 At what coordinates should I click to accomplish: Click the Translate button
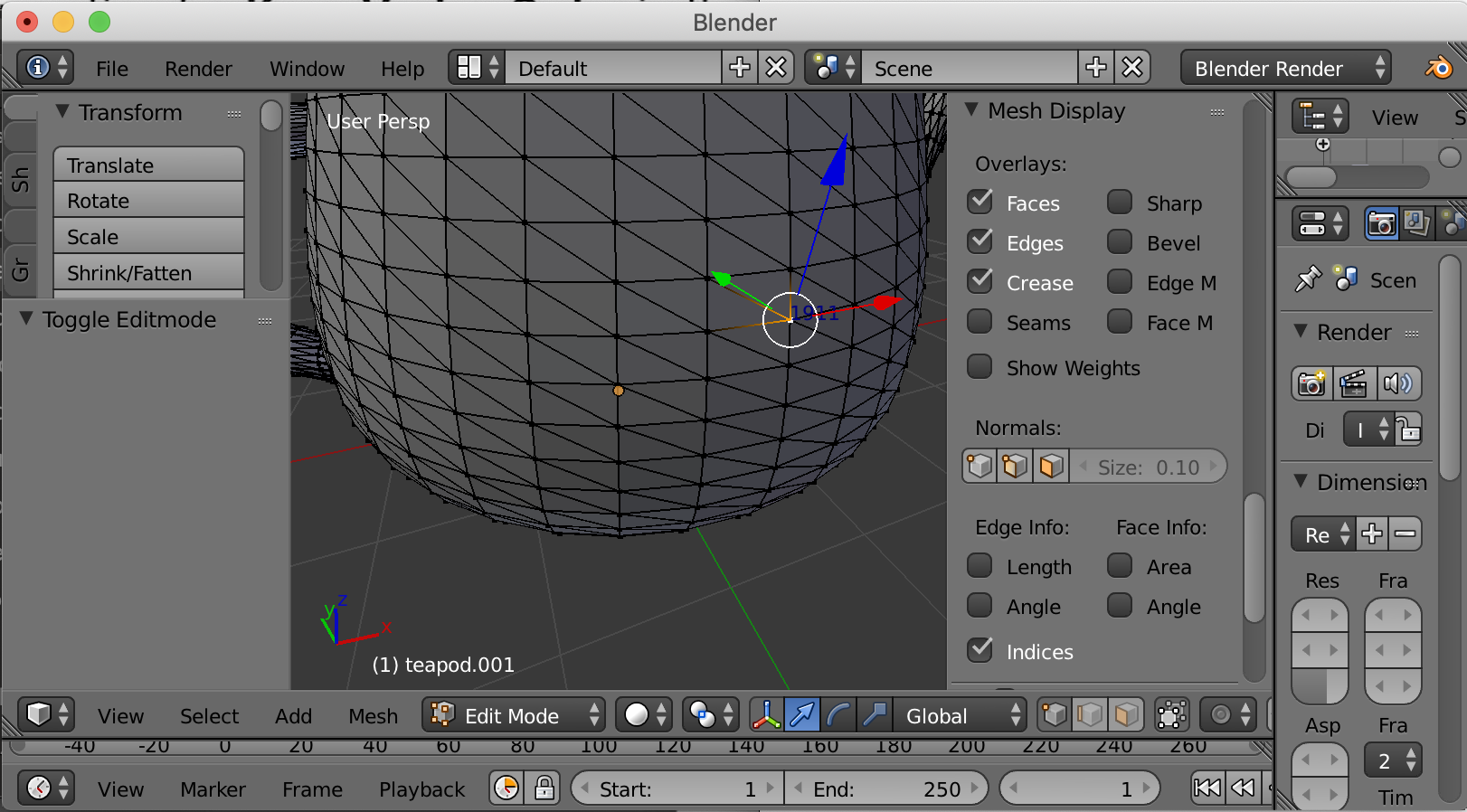[x=149, y=165]
